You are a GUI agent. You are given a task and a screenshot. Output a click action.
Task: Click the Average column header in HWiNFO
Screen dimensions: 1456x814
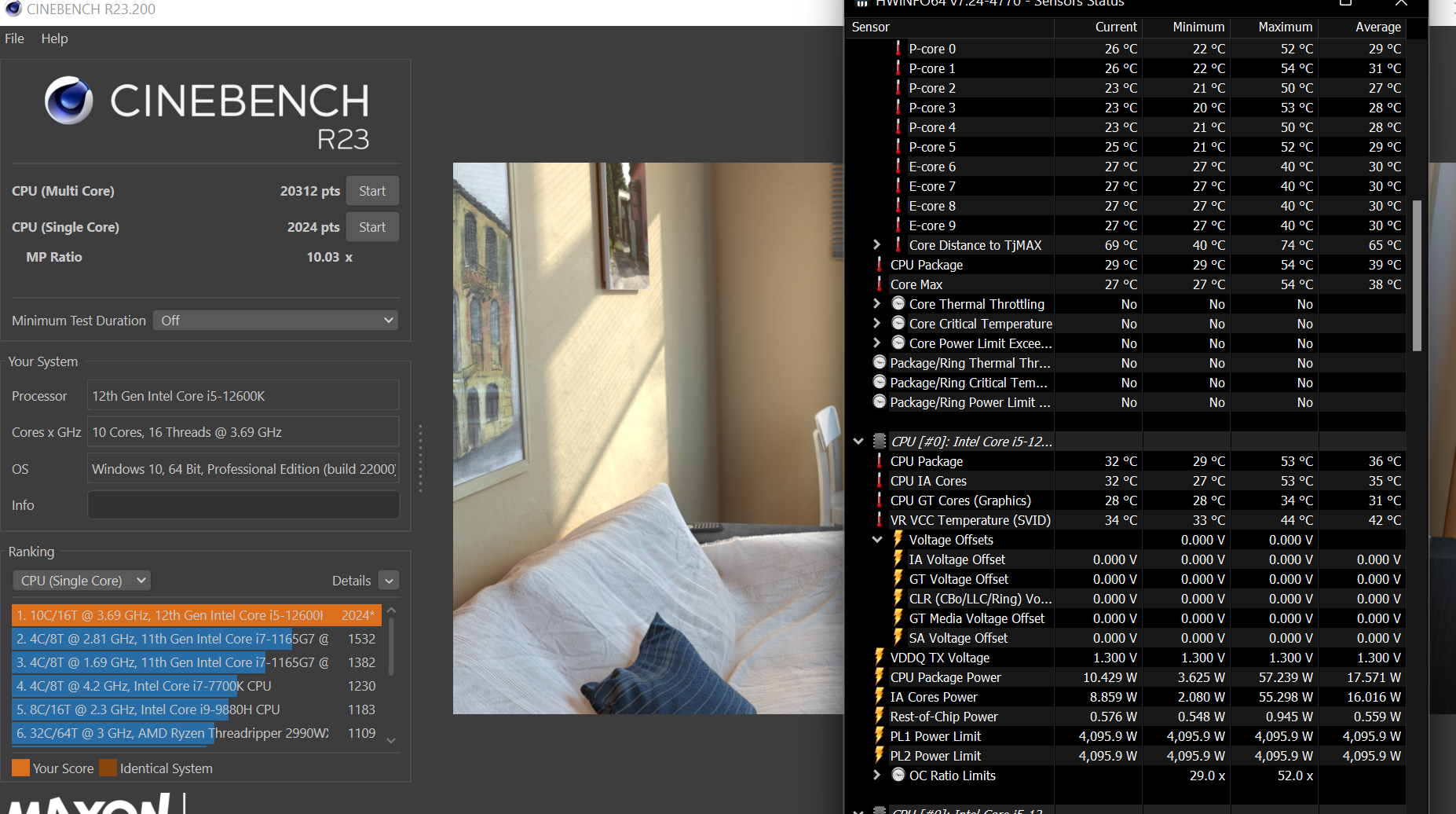point(1362,27)
